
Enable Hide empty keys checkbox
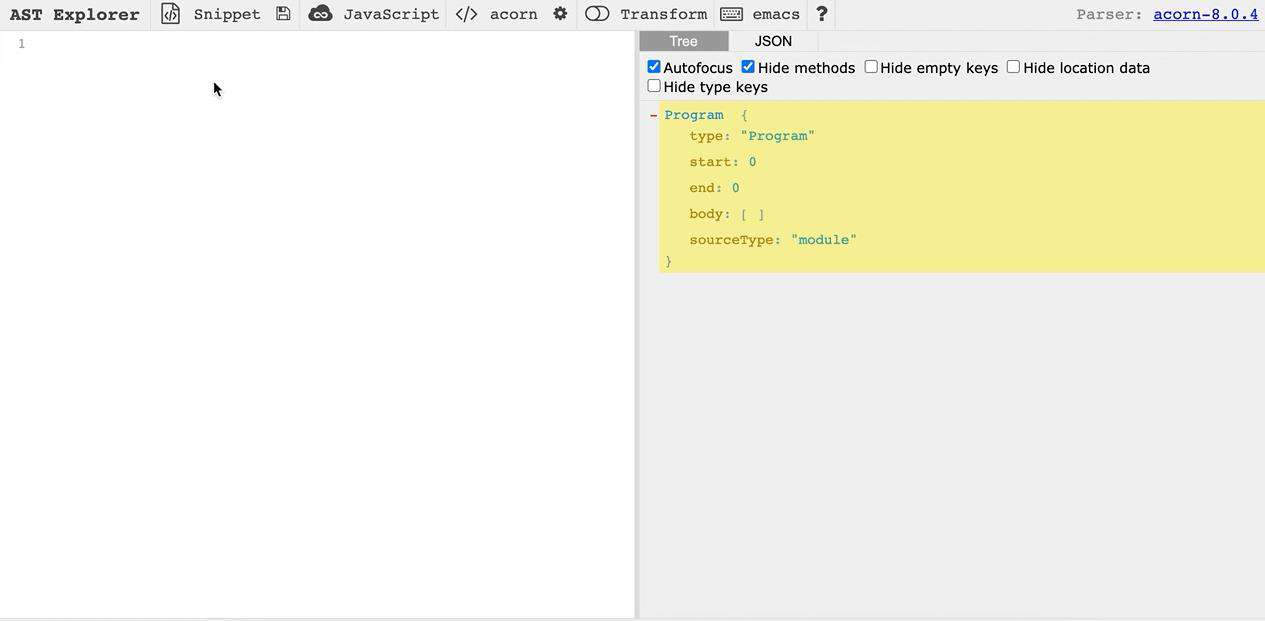point(871,67)
